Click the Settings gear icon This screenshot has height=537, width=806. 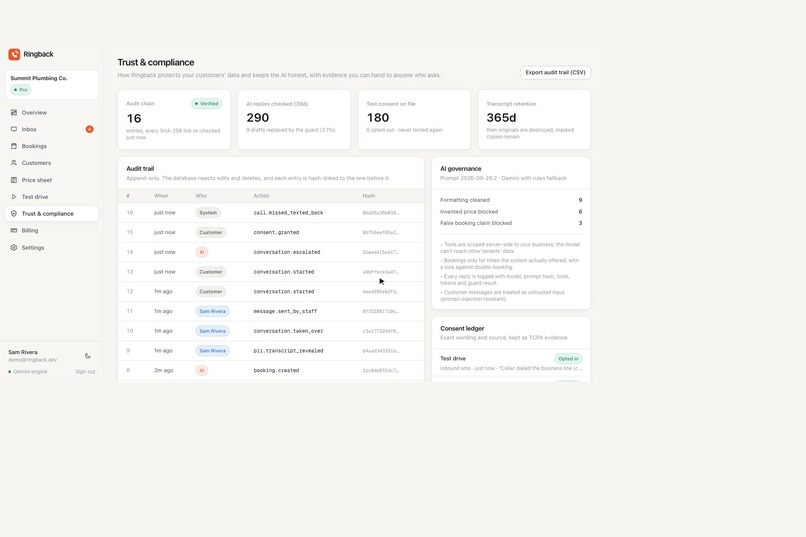(14, 248)
